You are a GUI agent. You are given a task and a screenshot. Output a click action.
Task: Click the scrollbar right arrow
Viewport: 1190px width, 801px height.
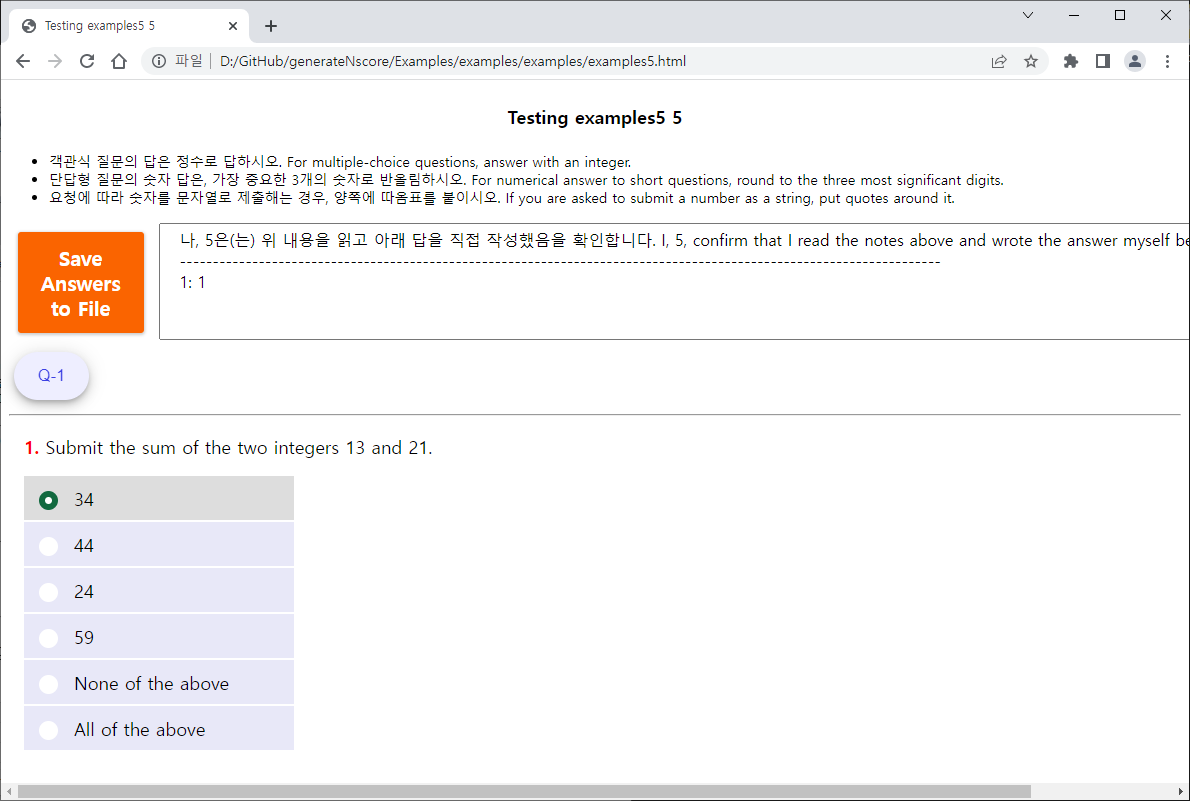pyautogui.click(x=1181, y=792)
